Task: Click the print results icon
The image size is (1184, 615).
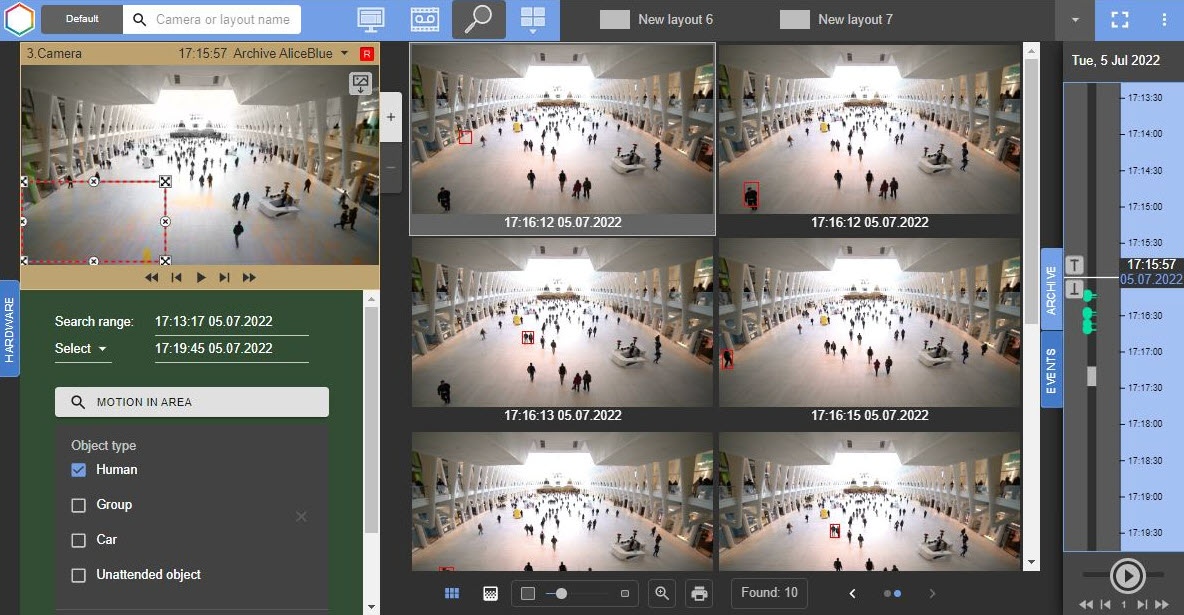Action: (699, 593)
